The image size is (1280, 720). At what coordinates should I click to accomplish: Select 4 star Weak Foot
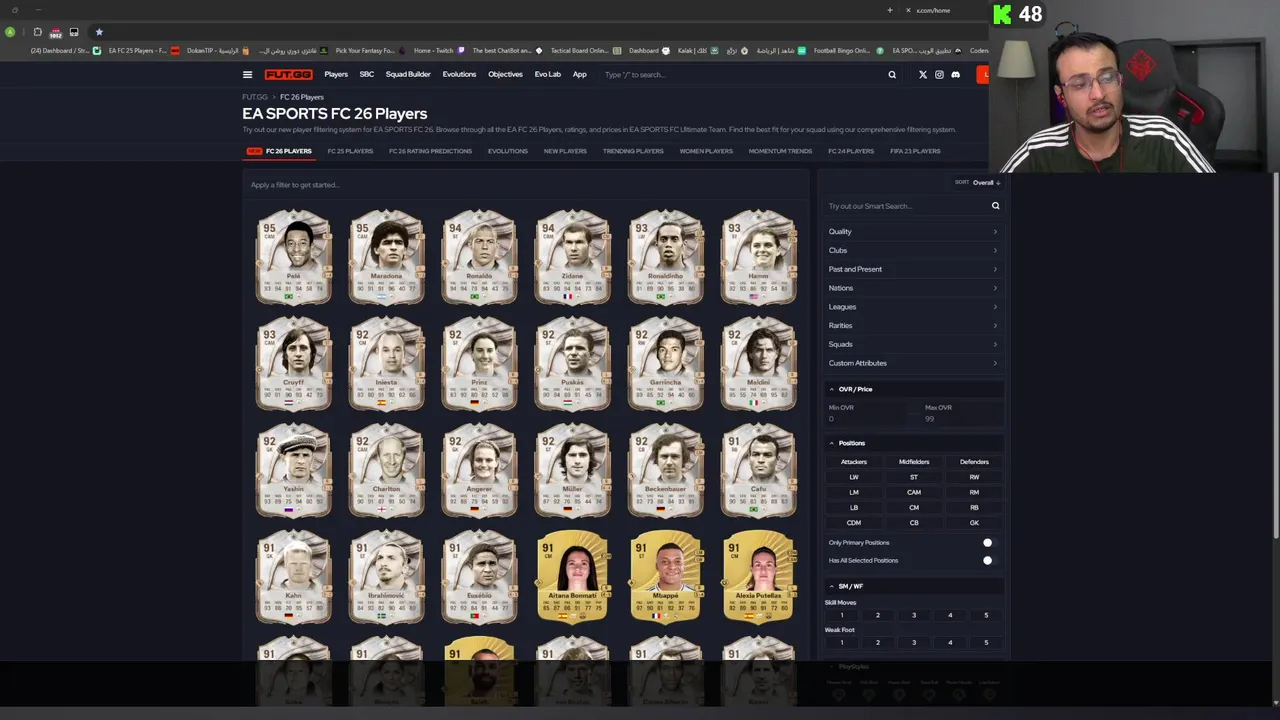click(950, 642)
